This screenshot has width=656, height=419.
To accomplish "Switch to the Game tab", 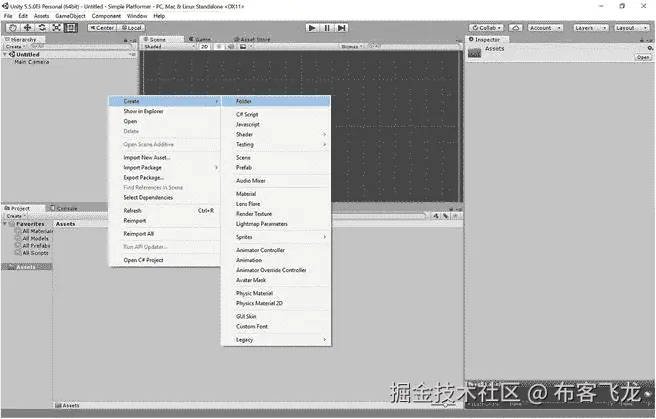I will (200, 39).
